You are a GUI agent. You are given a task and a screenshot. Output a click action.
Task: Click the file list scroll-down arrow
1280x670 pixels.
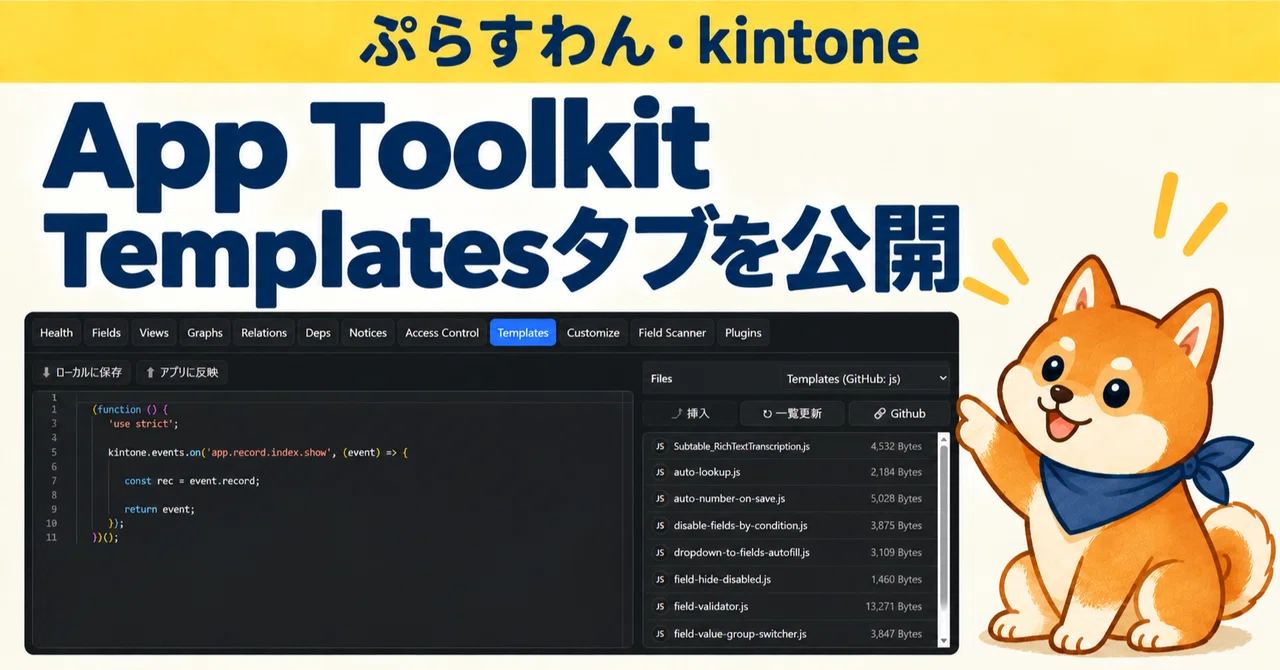click(944, 641)
